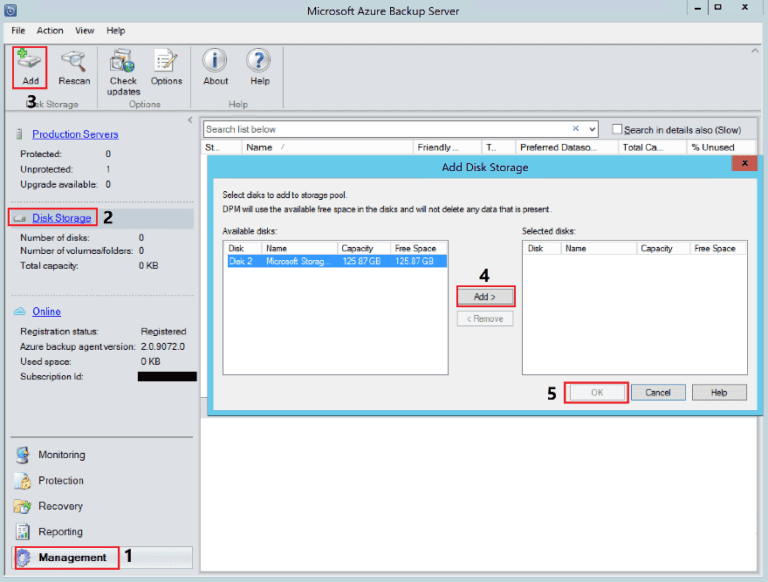Enable Search in details also (Slow)
The image size is (768, 582).
[617, 129]
